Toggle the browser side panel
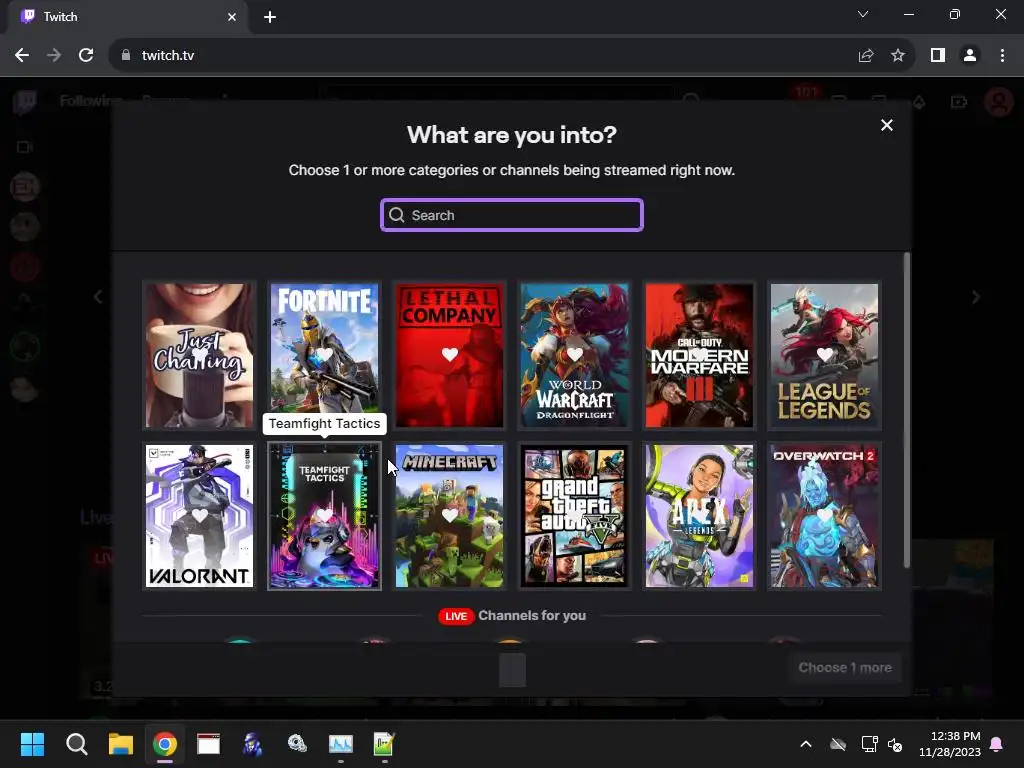This screenshot has height=768, width=1024. click(938, 56)
